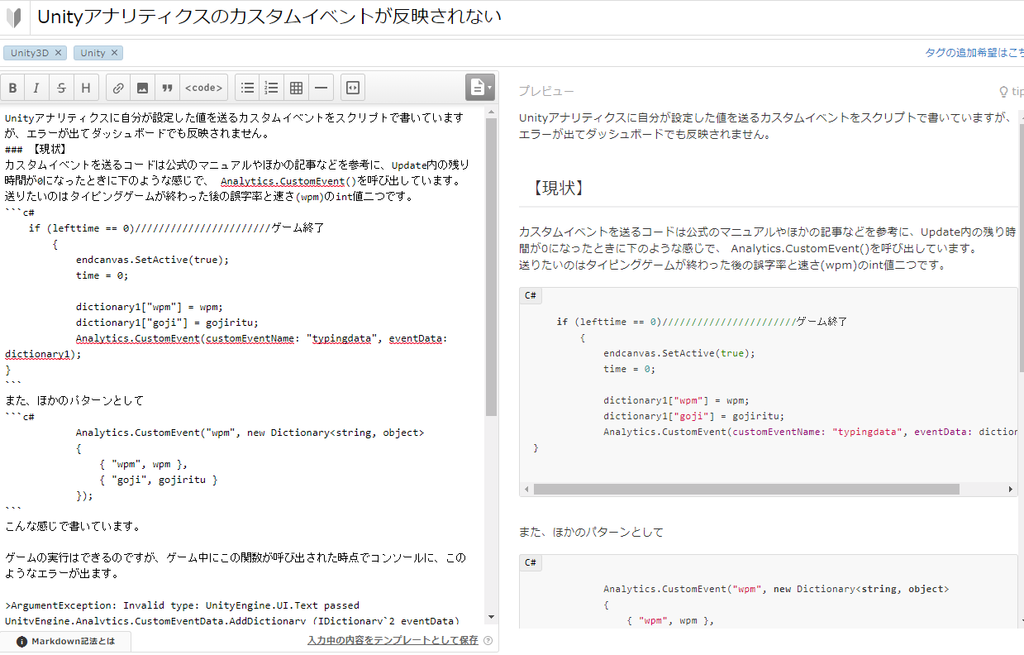The image size is (1024, 655).
Task: Click 'endcanvas.SetActive(true);' line in editor
Action: click(x=152, y=260)
